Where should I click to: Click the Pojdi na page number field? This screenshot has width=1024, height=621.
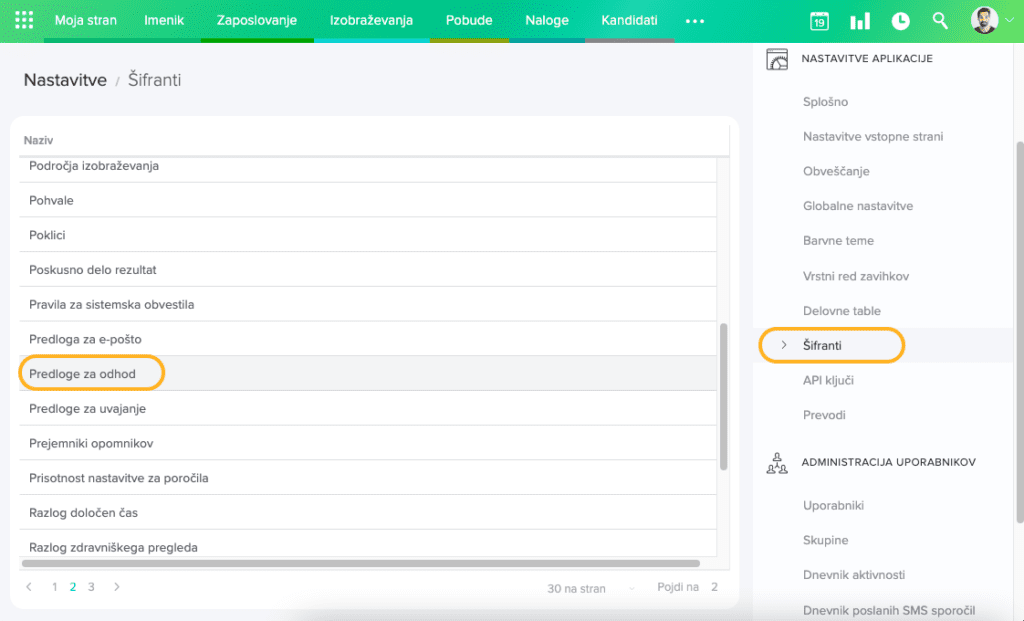click(715, 587)
